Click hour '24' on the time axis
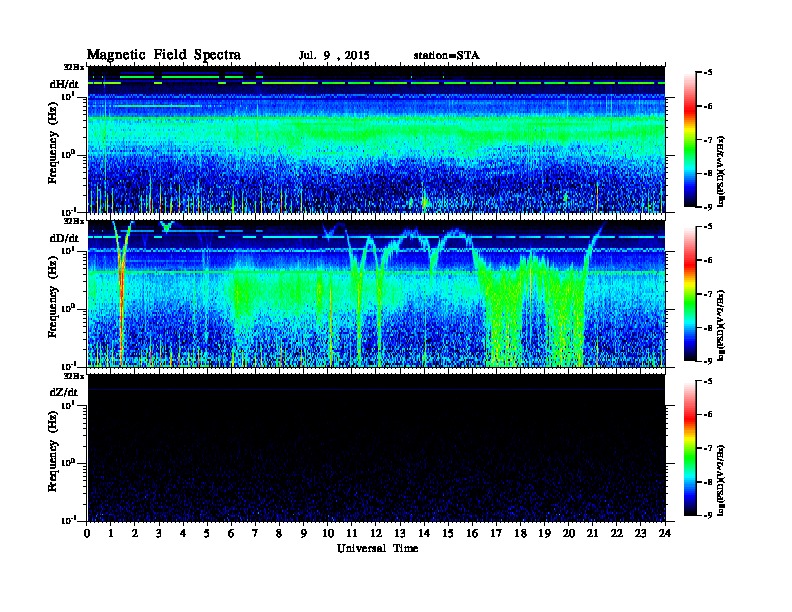 click(665, 534)
